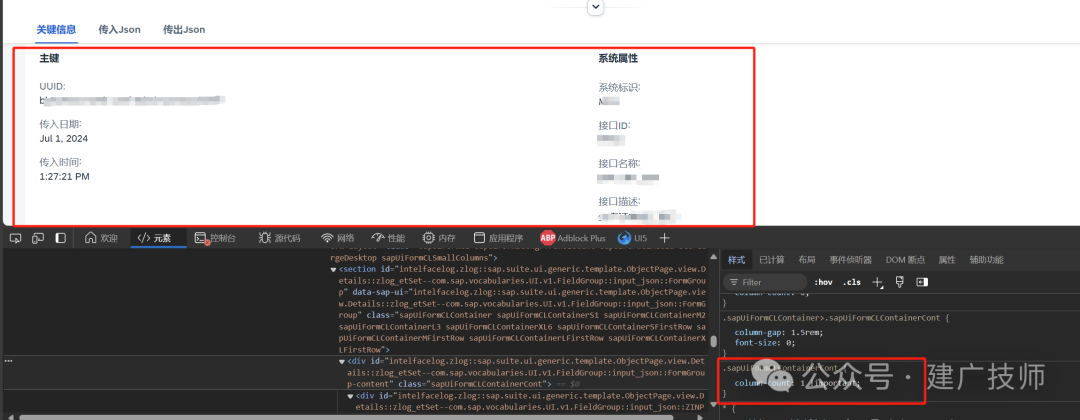Screen dimensions: 1080x420
Task: Collapse the FormGroup p-content div node arrow
Action: (x=342, y=361)
